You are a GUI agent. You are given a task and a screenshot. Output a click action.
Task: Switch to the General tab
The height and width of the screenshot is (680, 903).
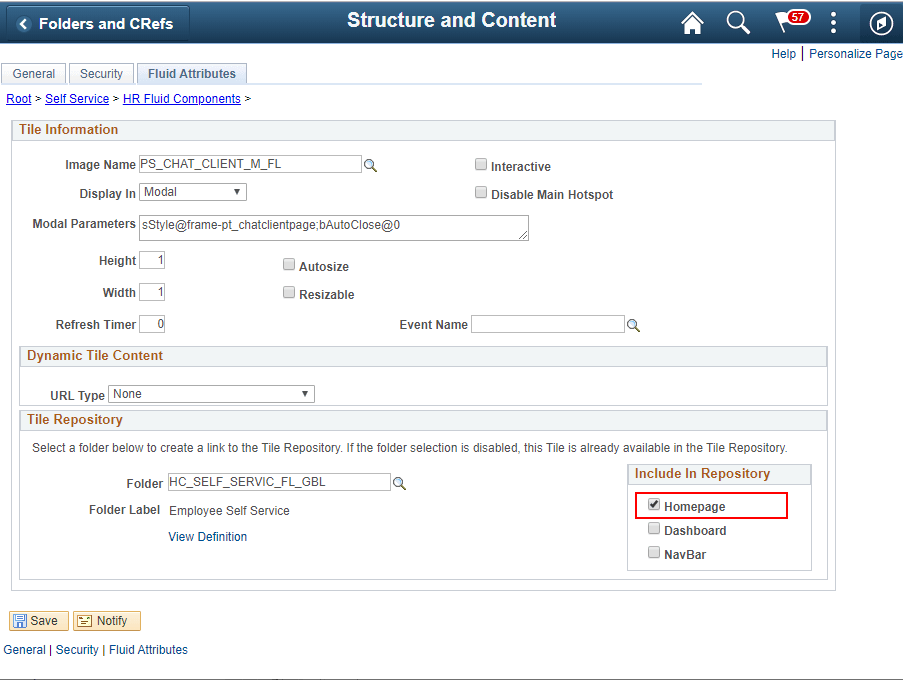point(34,74)
